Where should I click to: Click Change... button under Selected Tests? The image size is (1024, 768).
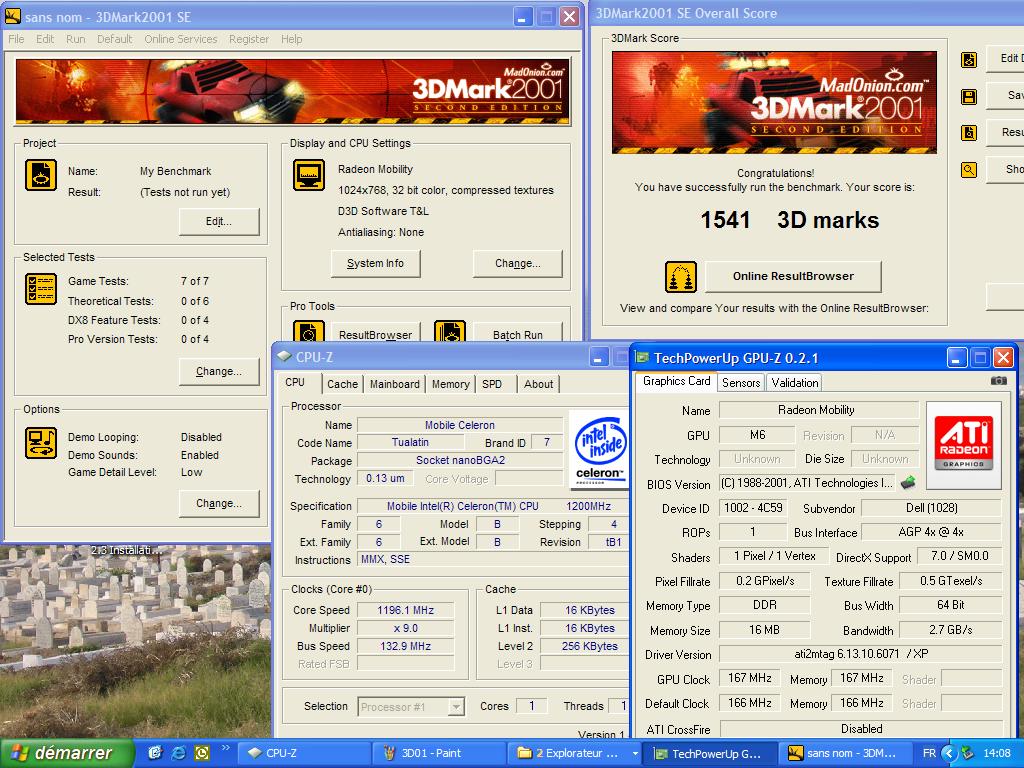219,372
